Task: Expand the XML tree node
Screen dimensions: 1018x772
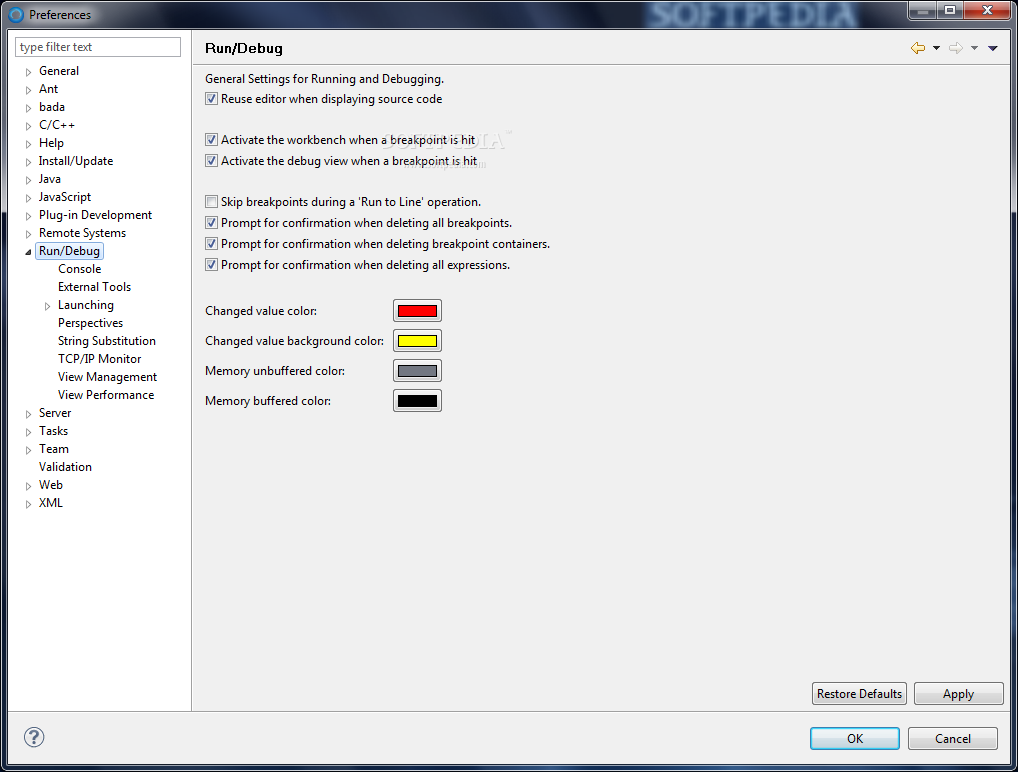Action: pyautogui.click(x=28, y=504)
